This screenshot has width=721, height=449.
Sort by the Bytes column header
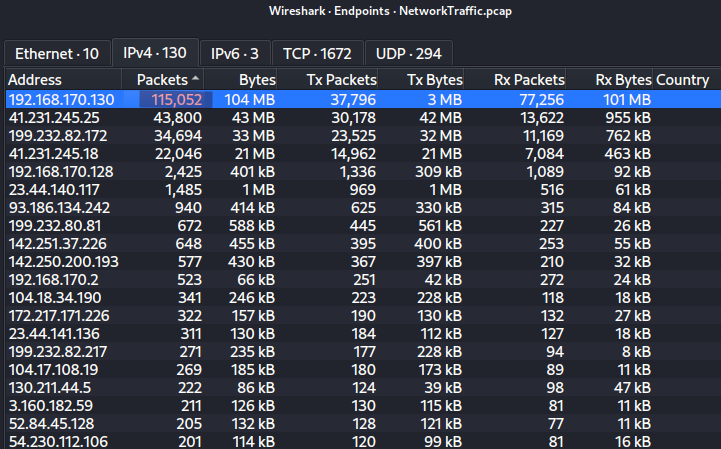click(240, 80)
